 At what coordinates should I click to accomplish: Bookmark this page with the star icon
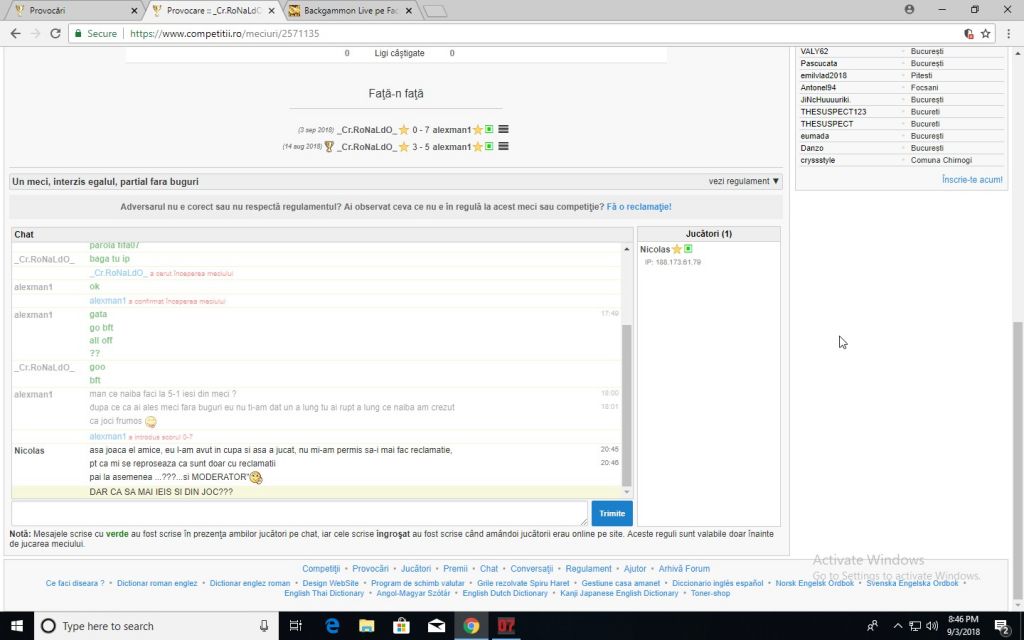point(986,33)
